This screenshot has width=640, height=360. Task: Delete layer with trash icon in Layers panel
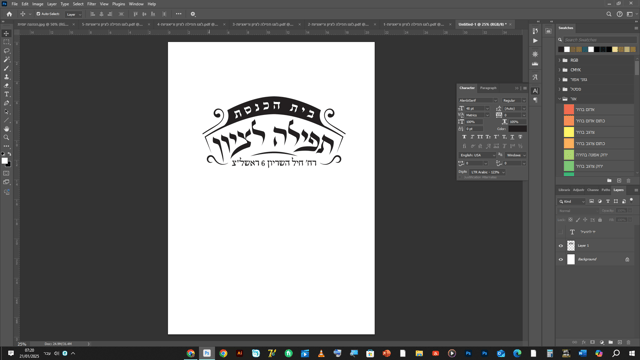pos(629,342)
